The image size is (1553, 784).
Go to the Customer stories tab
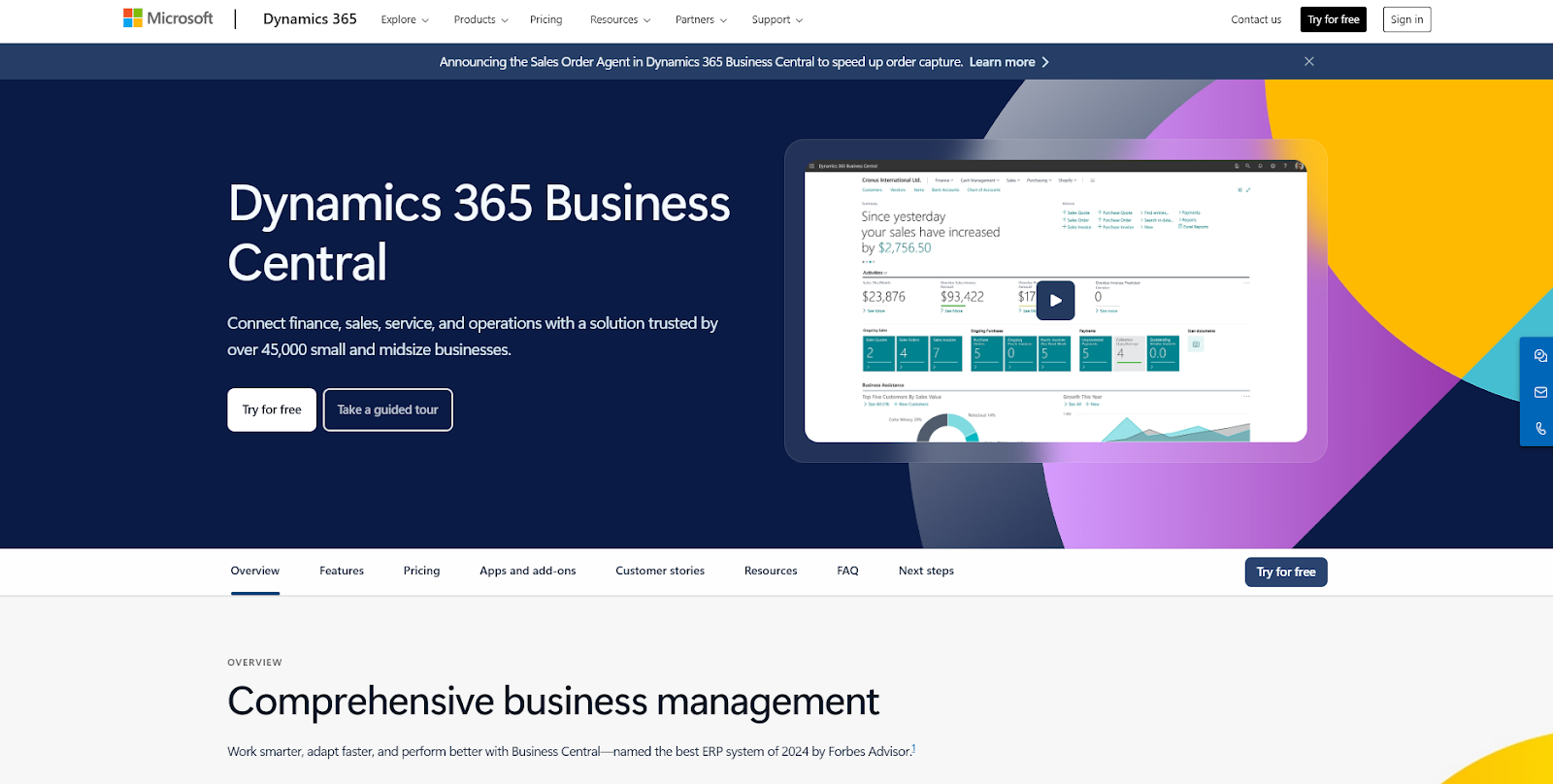pyautogui.click(x=660, y=571)
